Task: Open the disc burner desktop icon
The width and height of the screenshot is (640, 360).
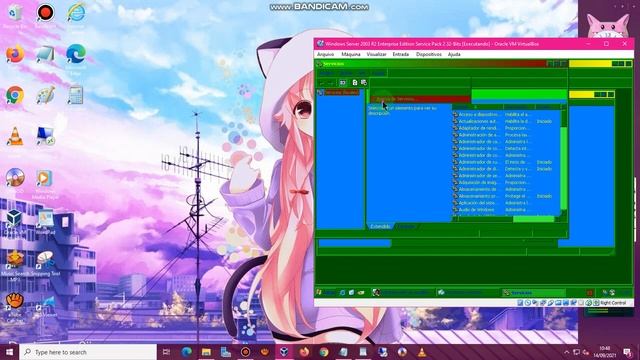Action: (15, 178)
